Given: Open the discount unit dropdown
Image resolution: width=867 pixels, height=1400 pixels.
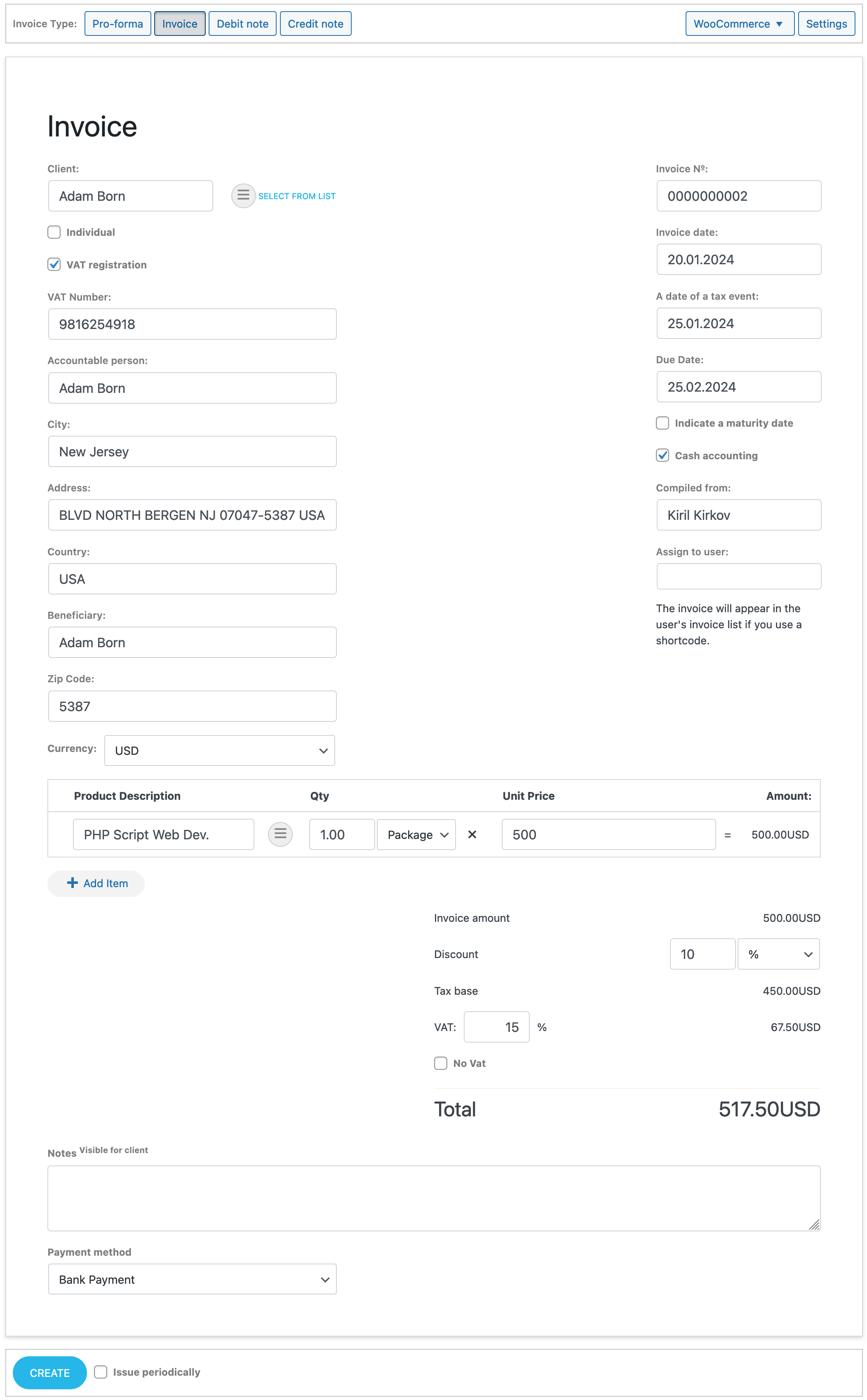Looking at the screenshot, I should [x=778, y=954].
